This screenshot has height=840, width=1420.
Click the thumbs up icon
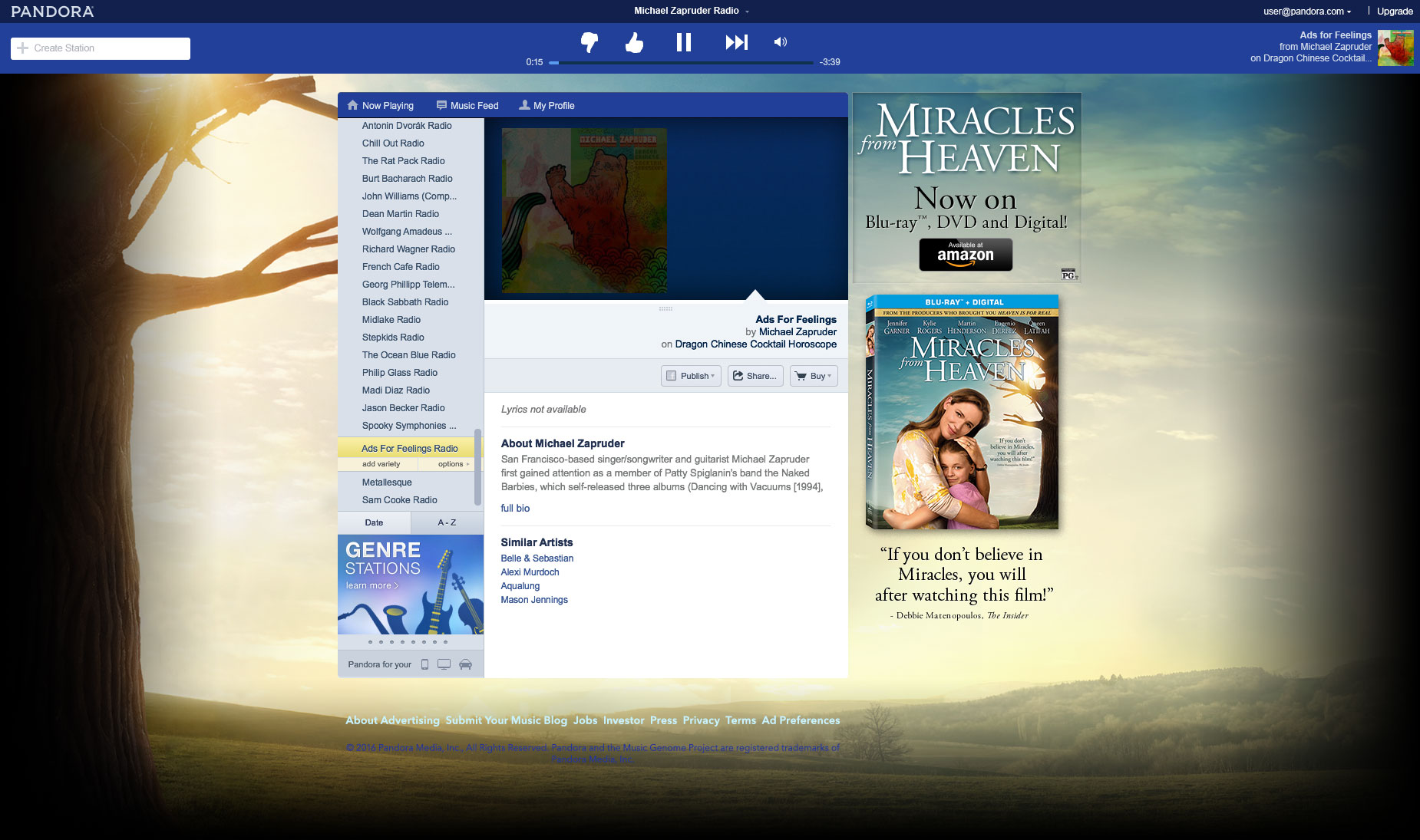click(x=634, y=42)
